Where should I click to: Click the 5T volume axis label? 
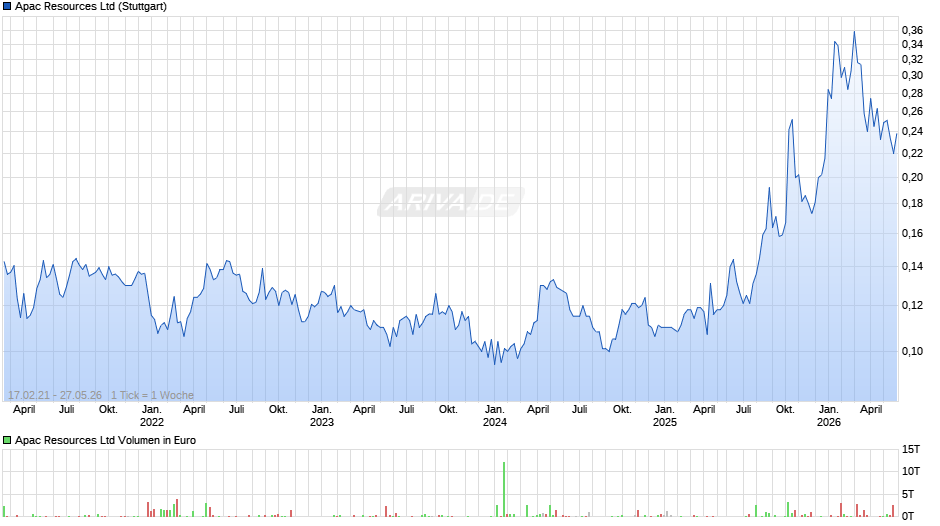pyautogui.click(x=908, y=494)
